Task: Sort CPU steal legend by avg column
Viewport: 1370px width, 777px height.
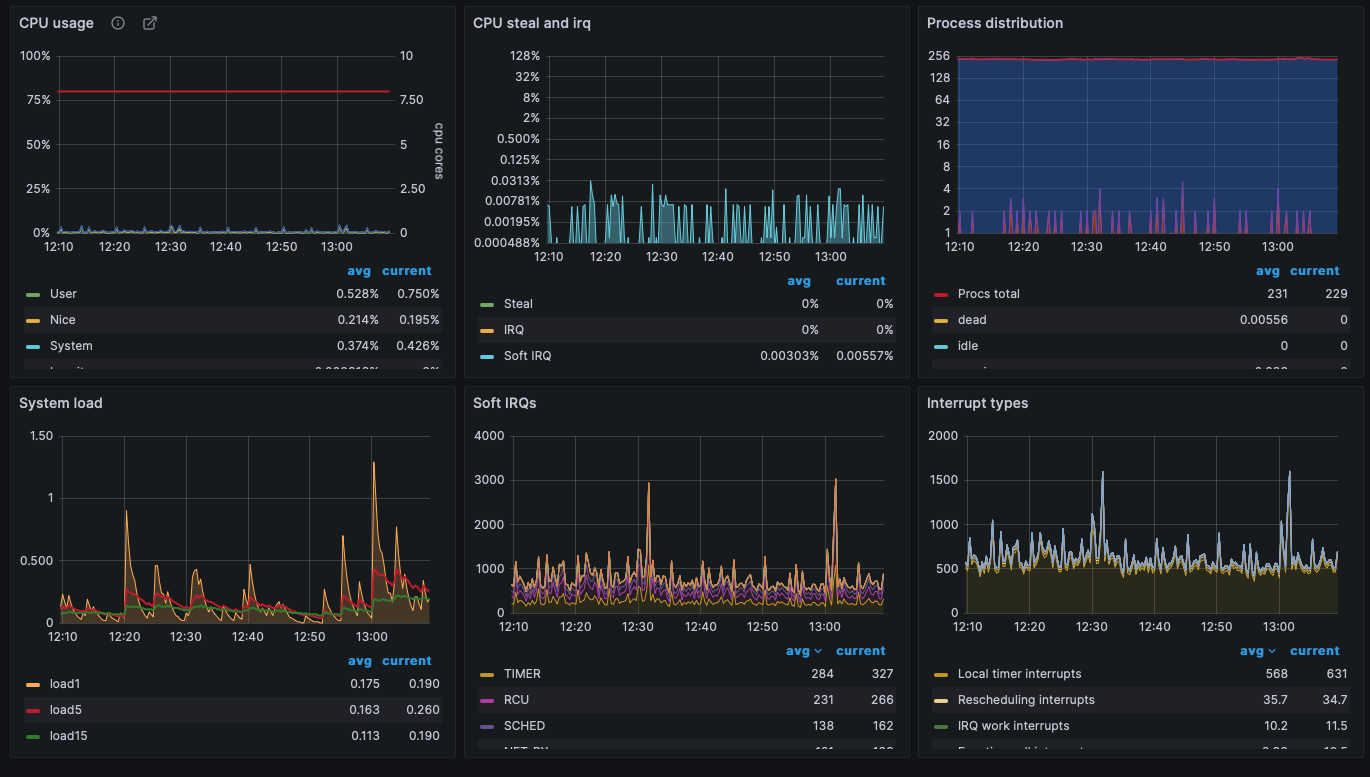Action: (799, 281)
